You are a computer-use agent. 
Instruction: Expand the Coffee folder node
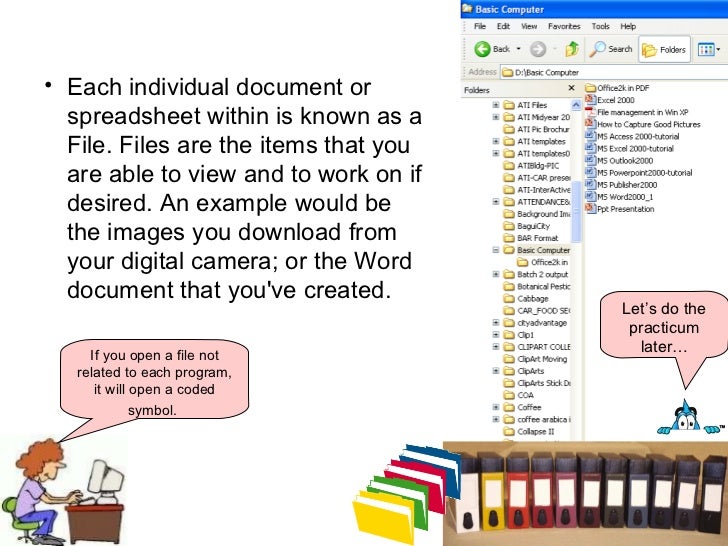496,407
